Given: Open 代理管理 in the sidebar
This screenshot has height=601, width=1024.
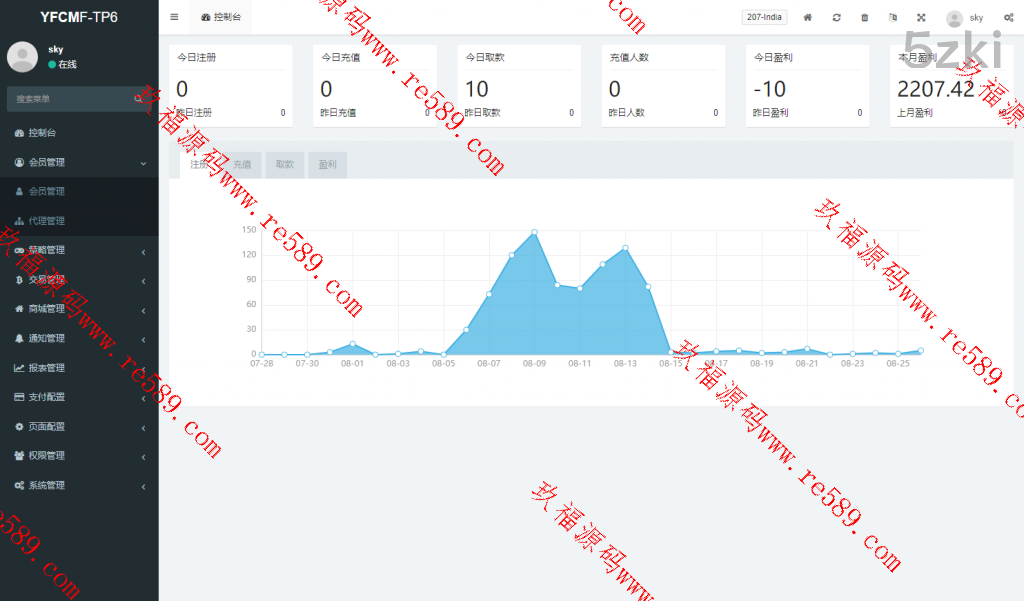Looking at the screenshot, I should coord(46,221).
